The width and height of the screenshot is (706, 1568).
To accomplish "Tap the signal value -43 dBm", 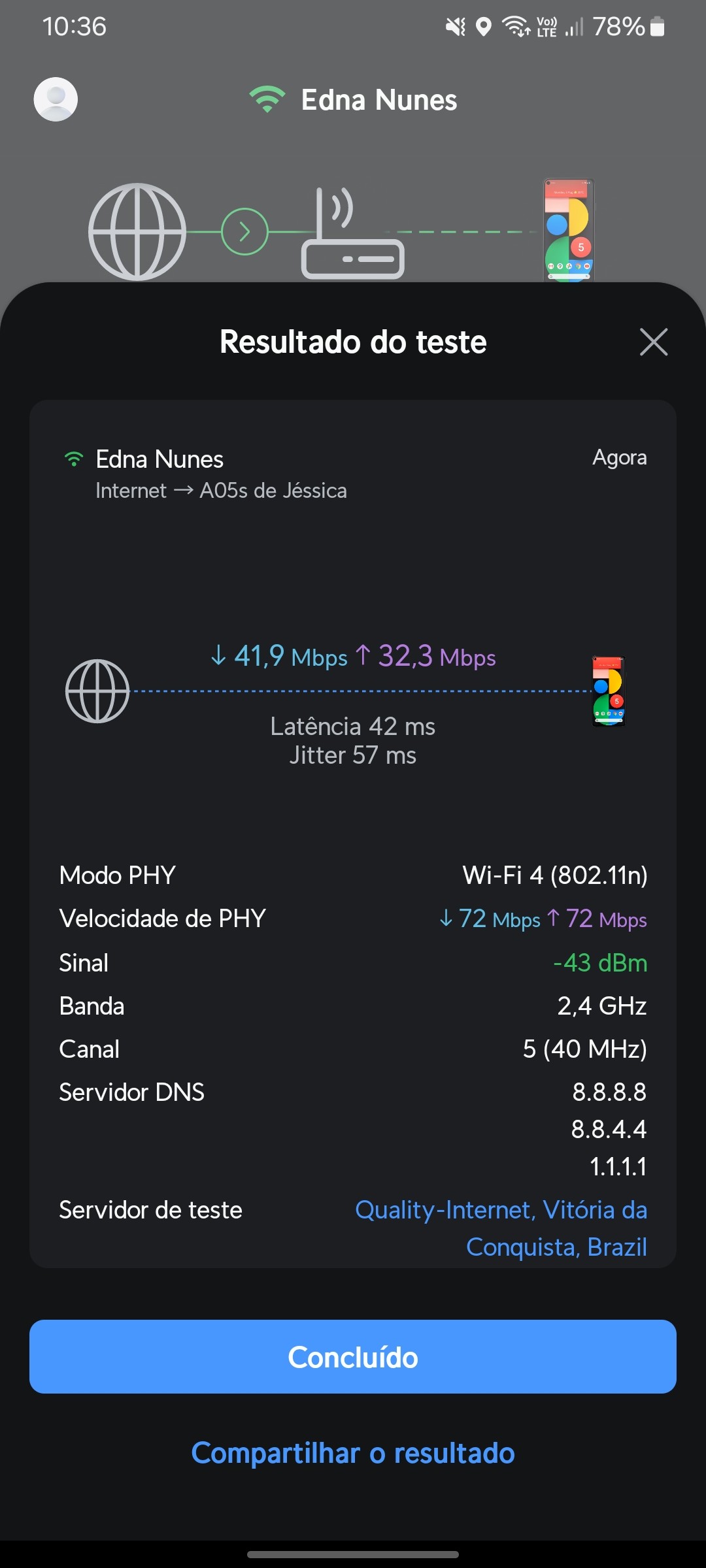I will click(599, 963).
